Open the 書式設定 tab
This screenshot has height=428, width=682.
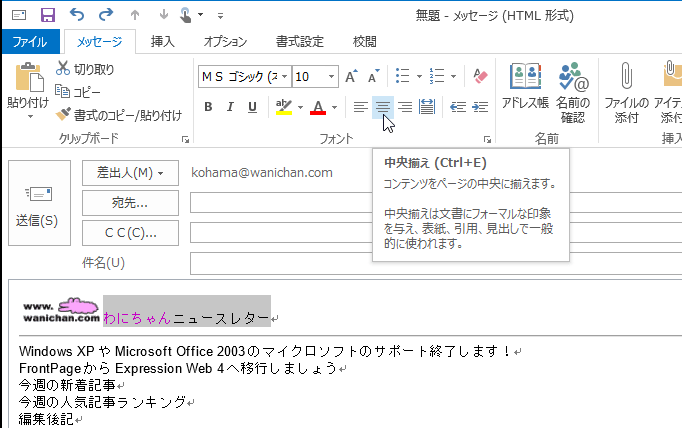(x=300, y=42)
